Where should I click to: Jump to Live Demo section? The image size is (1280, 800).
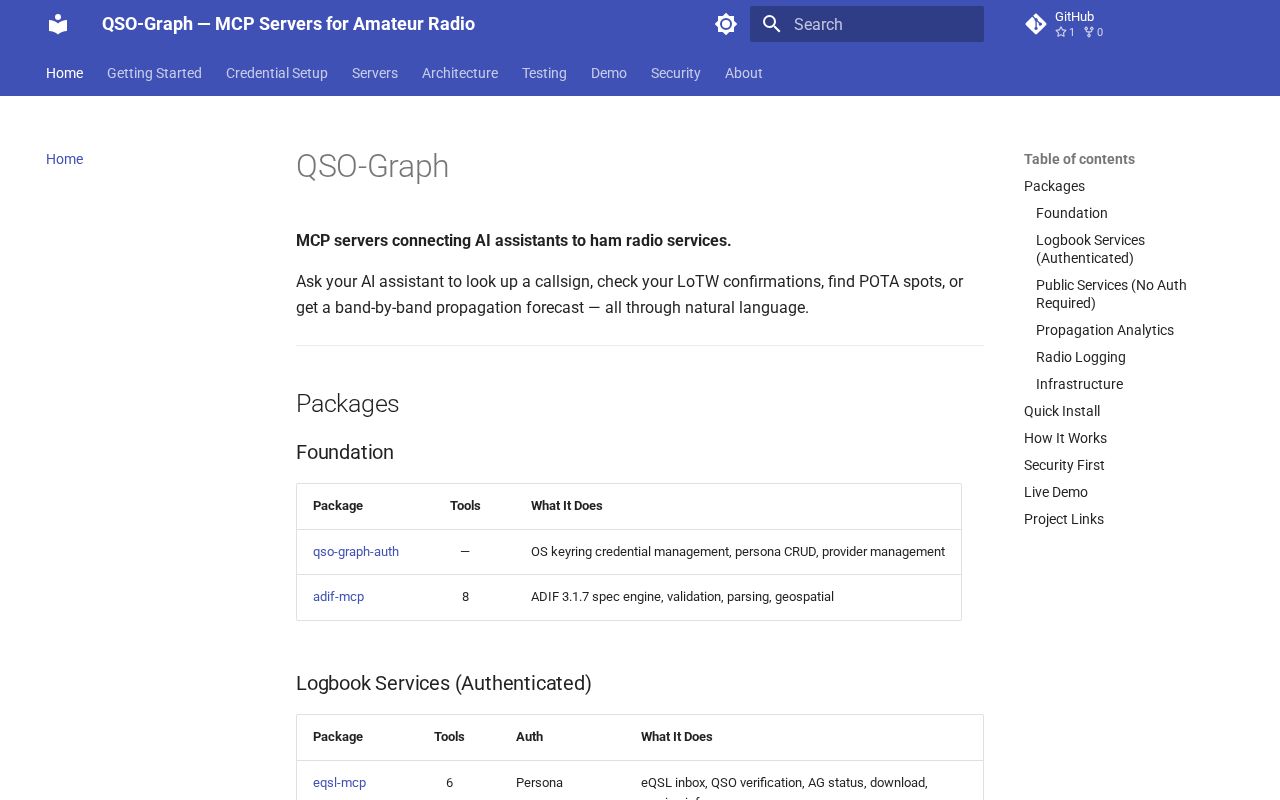click(x=1056, y=492)
